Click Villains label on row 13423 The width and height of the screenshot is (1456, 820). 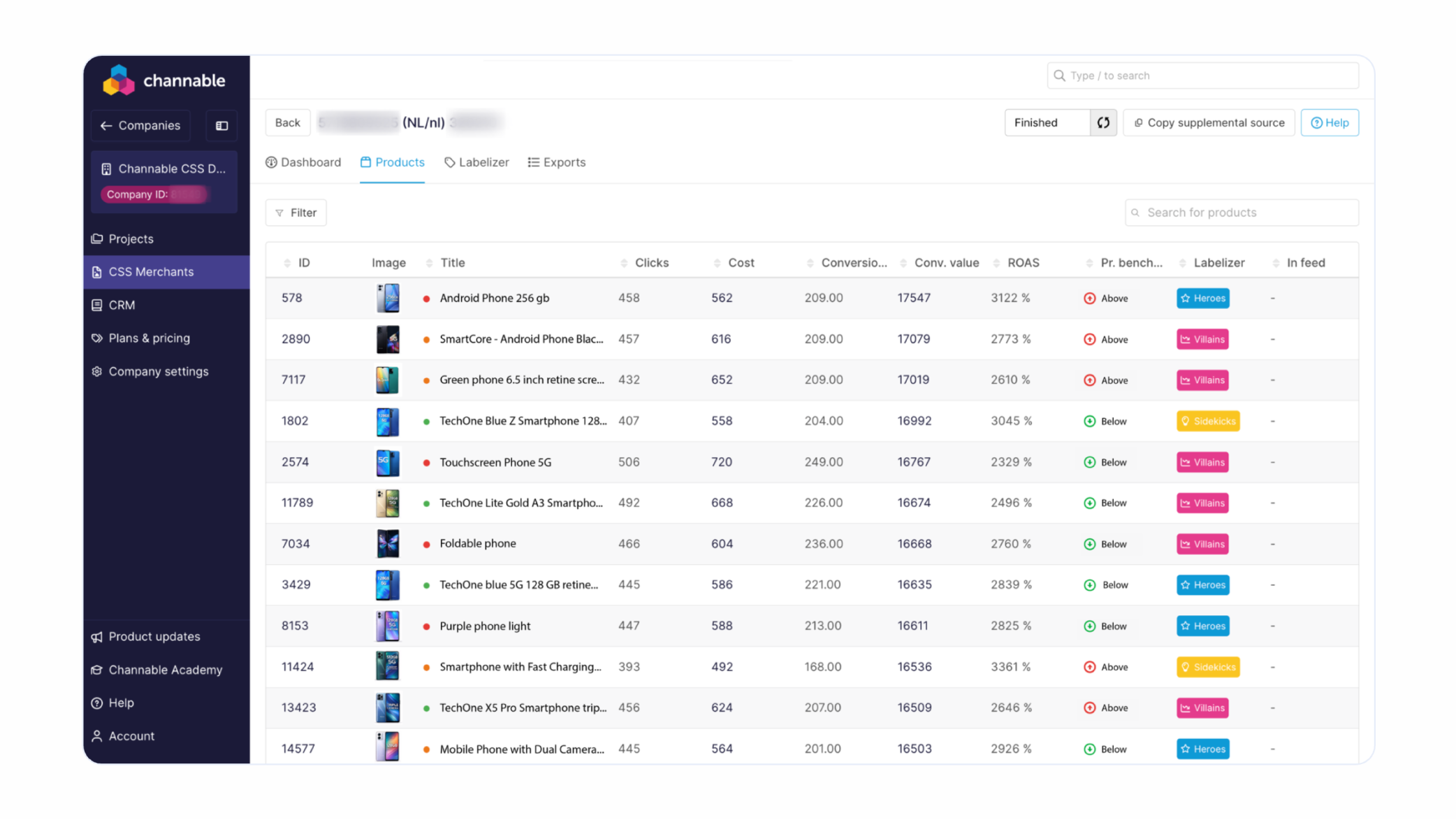click(1202, 708)
